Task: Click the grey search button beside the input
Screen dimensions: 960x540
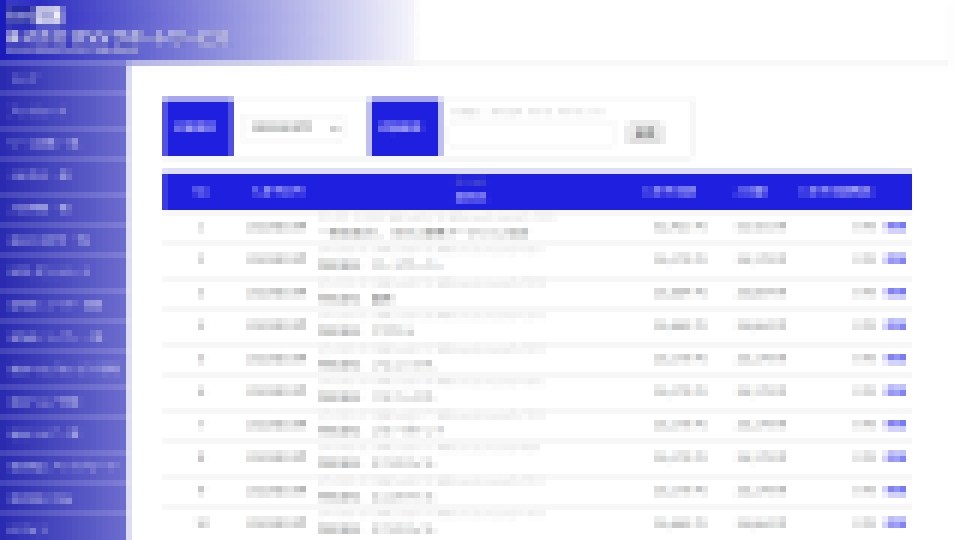Action: coord(645,133)
